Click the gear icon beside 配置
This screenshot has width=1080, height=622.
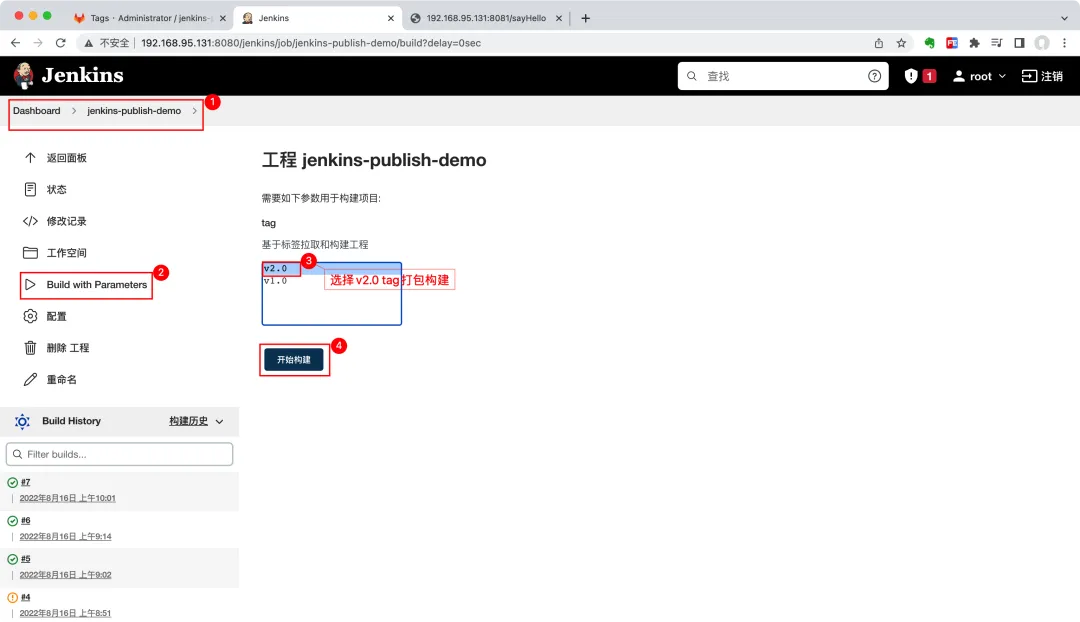pos(30,316)
